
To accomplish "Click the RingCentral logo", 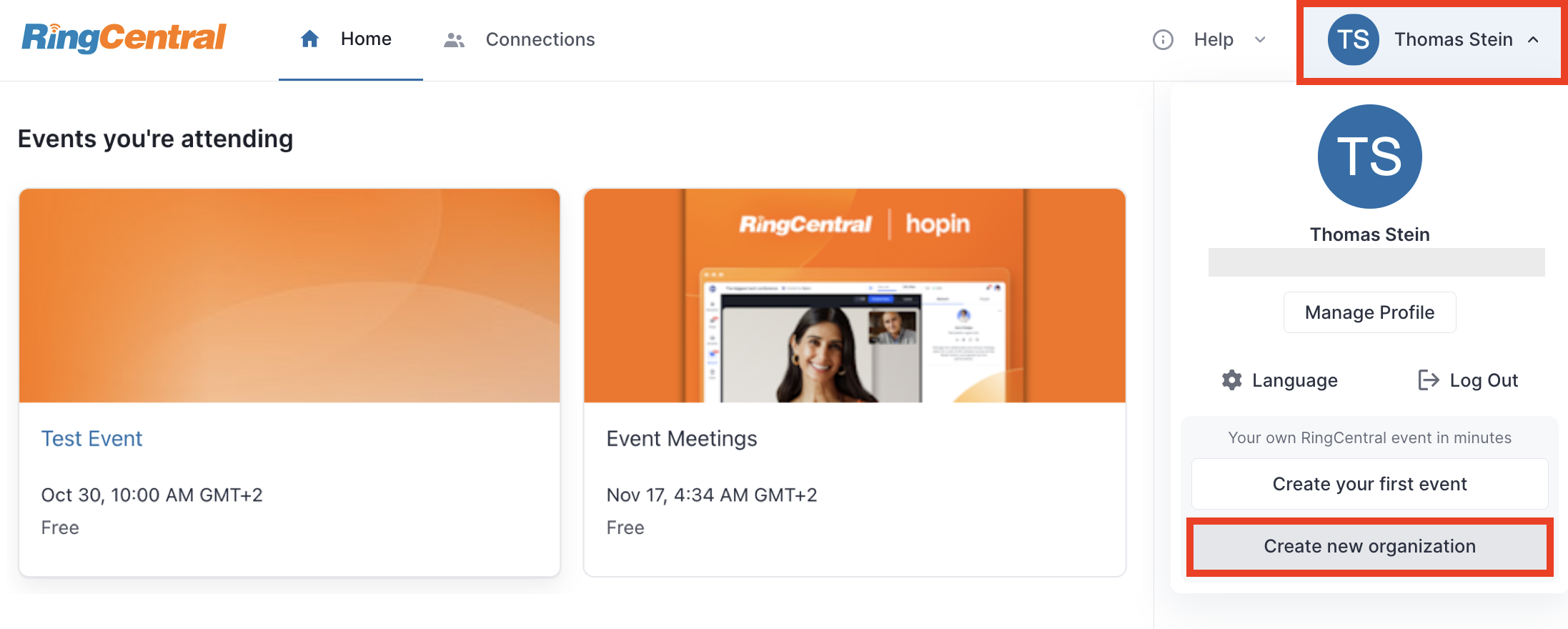I will click(x=124, y=38).
